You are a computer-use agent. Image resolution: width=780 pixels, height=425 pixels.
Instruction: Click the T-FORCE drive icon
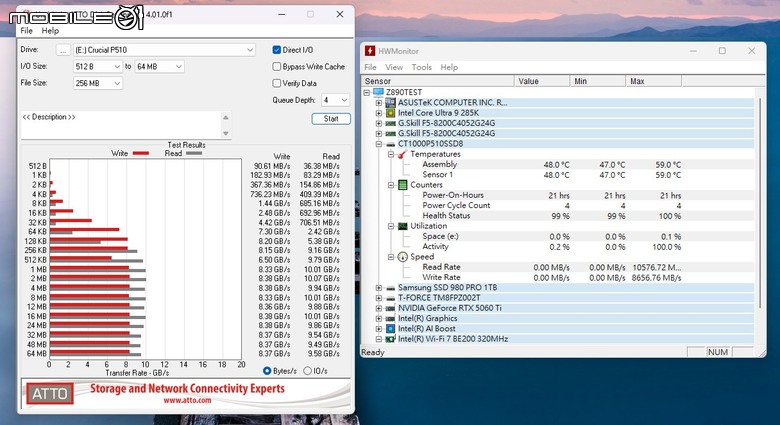coord(390,298)
